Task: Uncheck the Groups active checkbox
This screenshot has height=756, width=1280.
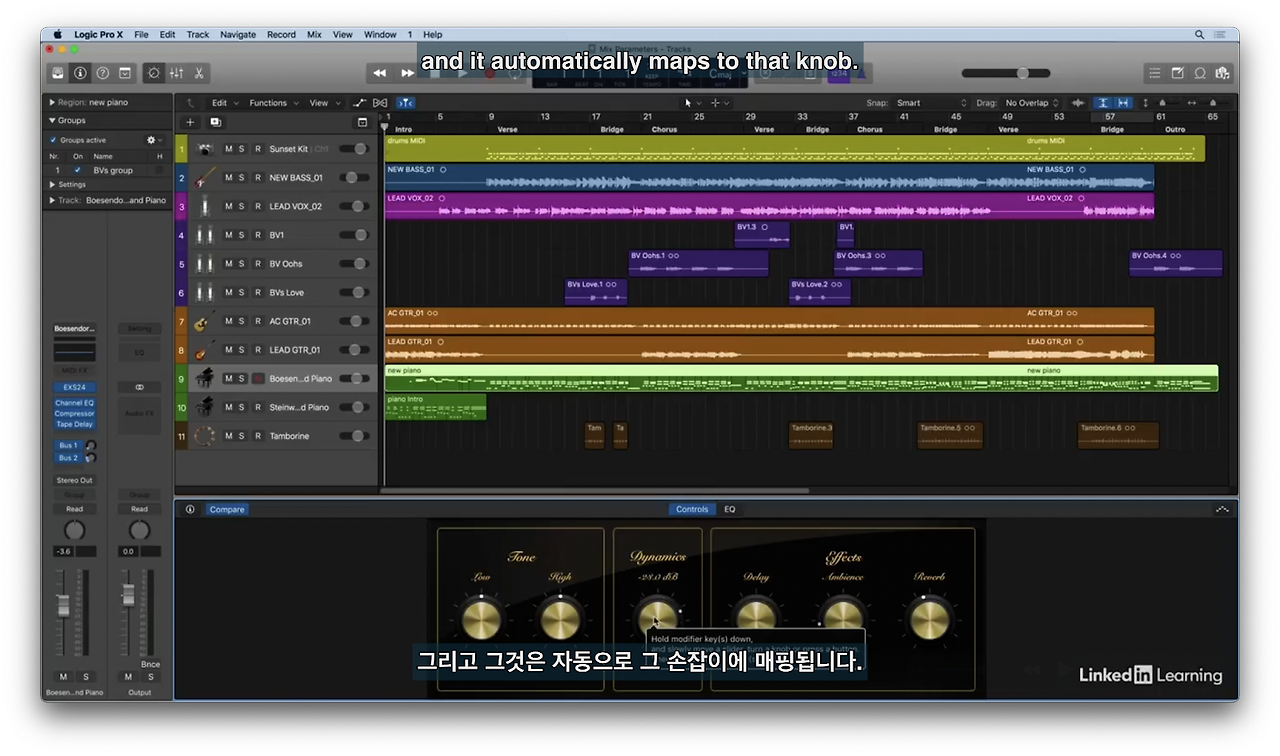Action: point(54,140)
